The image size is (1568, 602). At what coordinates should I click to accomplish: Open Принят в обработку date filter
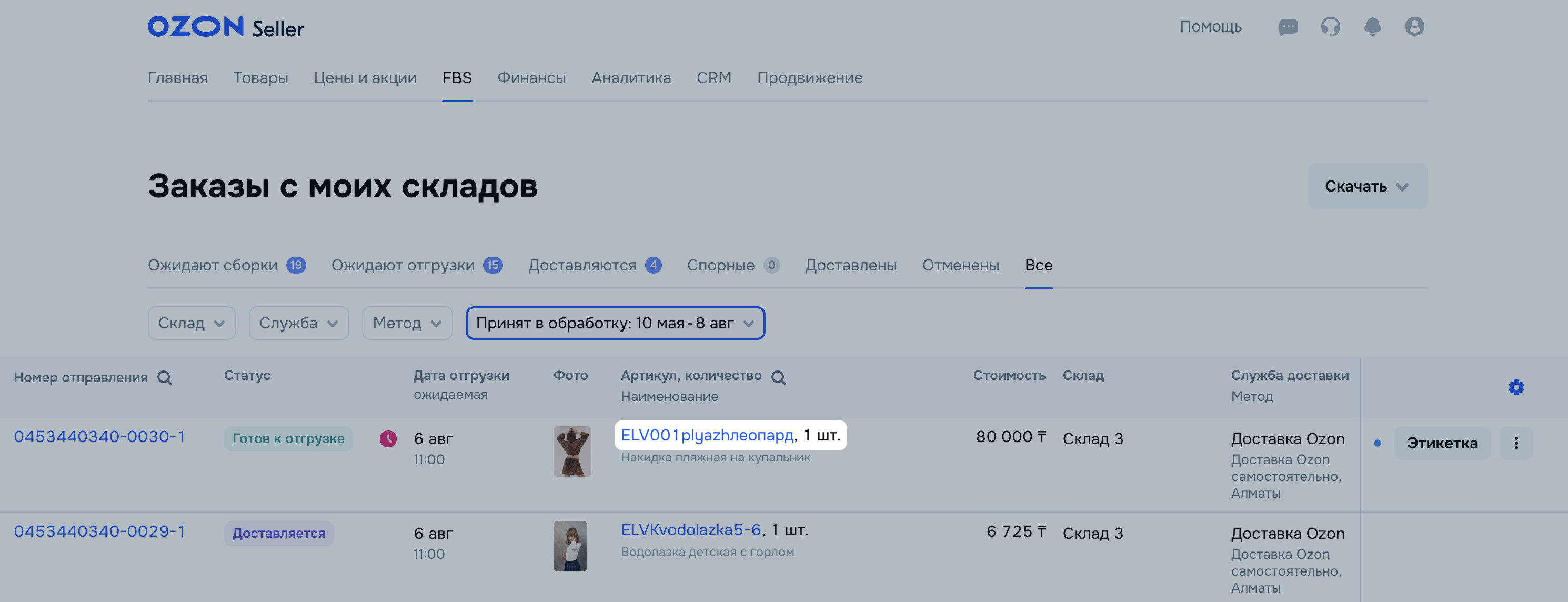(616, 323)
